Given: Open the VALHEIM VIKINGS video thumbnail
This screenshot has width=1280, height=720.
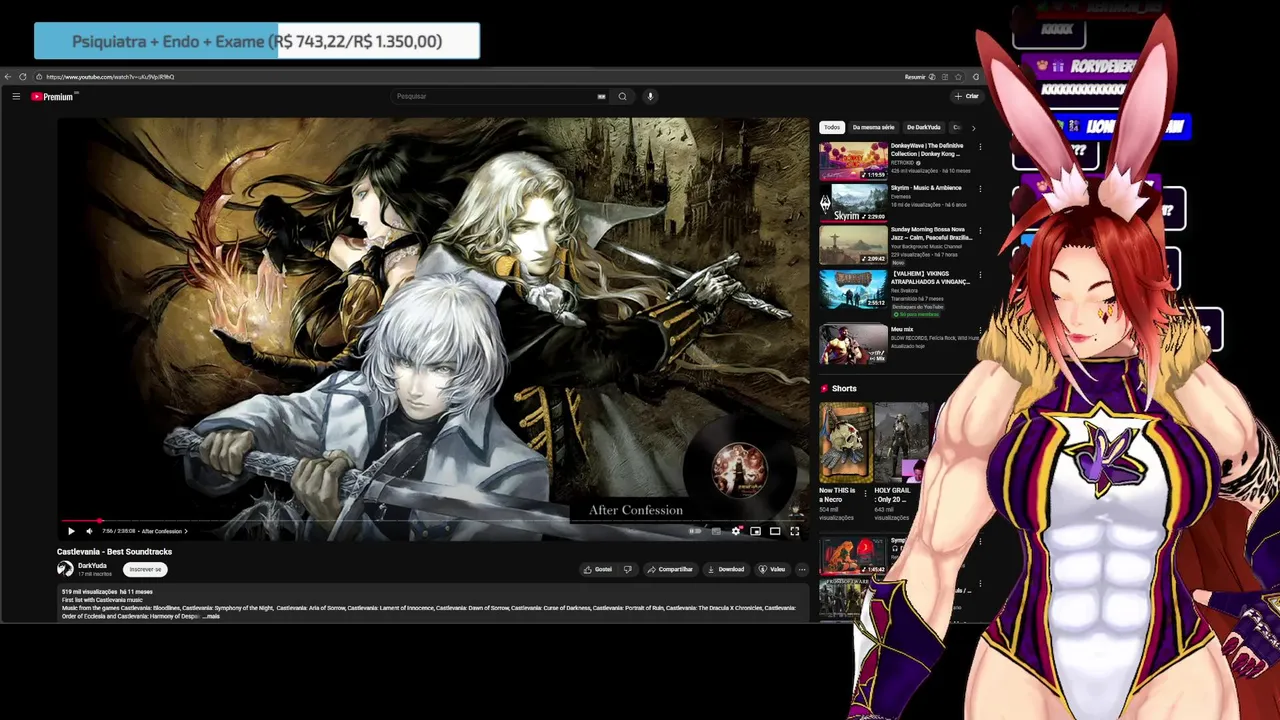Looking at the screenshot, I should pos(853,288).
